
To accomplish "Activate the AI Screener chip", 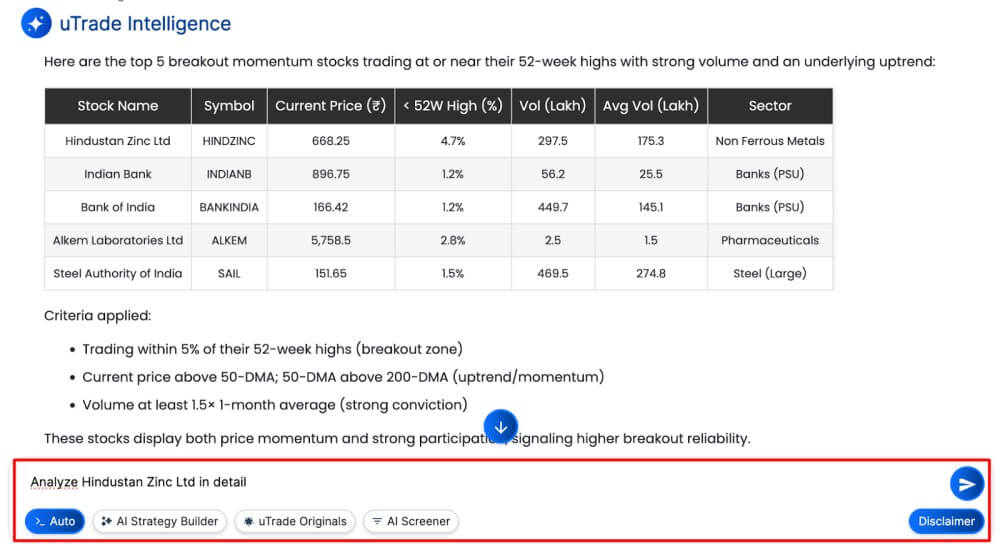I will point(411,521).
